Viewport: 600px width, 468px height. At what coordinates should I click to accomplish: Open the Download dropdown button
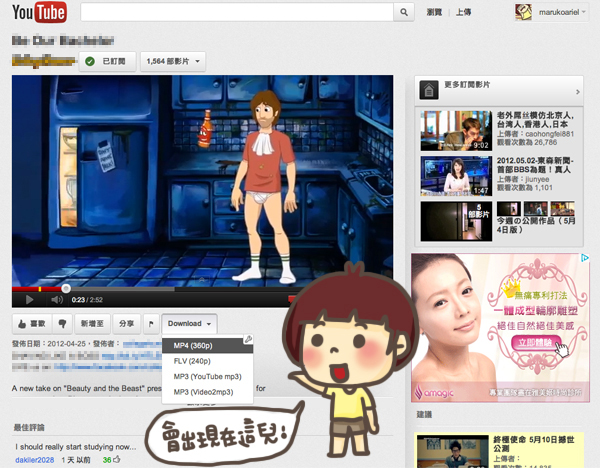[x=189, y=324]
